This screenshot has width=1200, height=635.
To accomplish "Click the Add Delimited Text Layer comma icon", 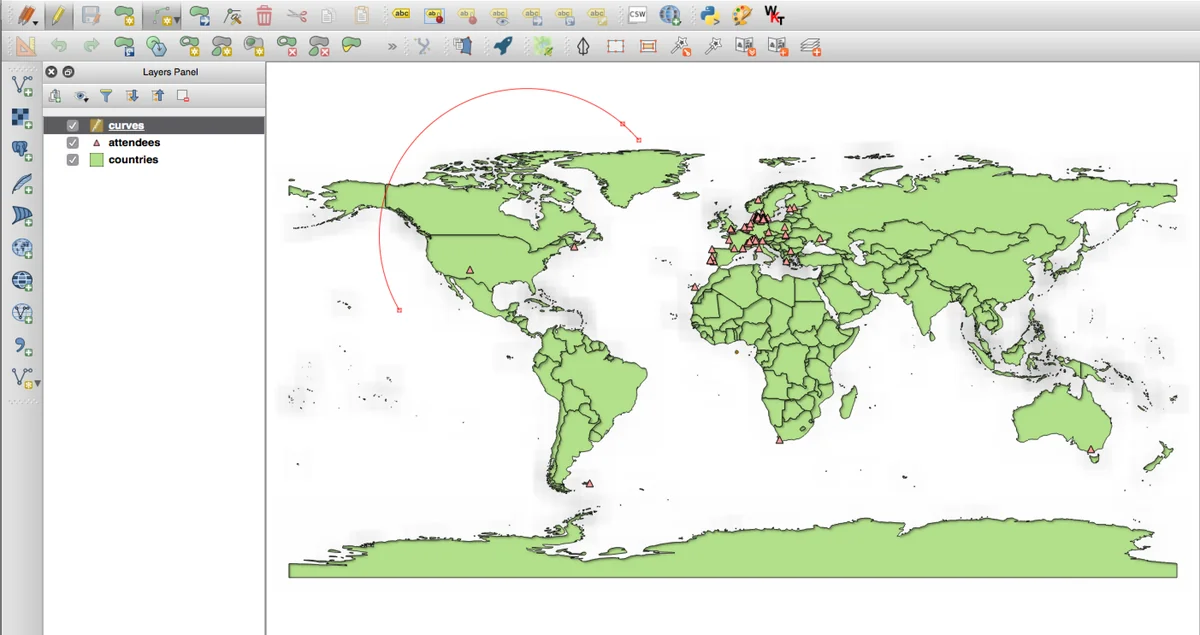I will pos(22,345).
